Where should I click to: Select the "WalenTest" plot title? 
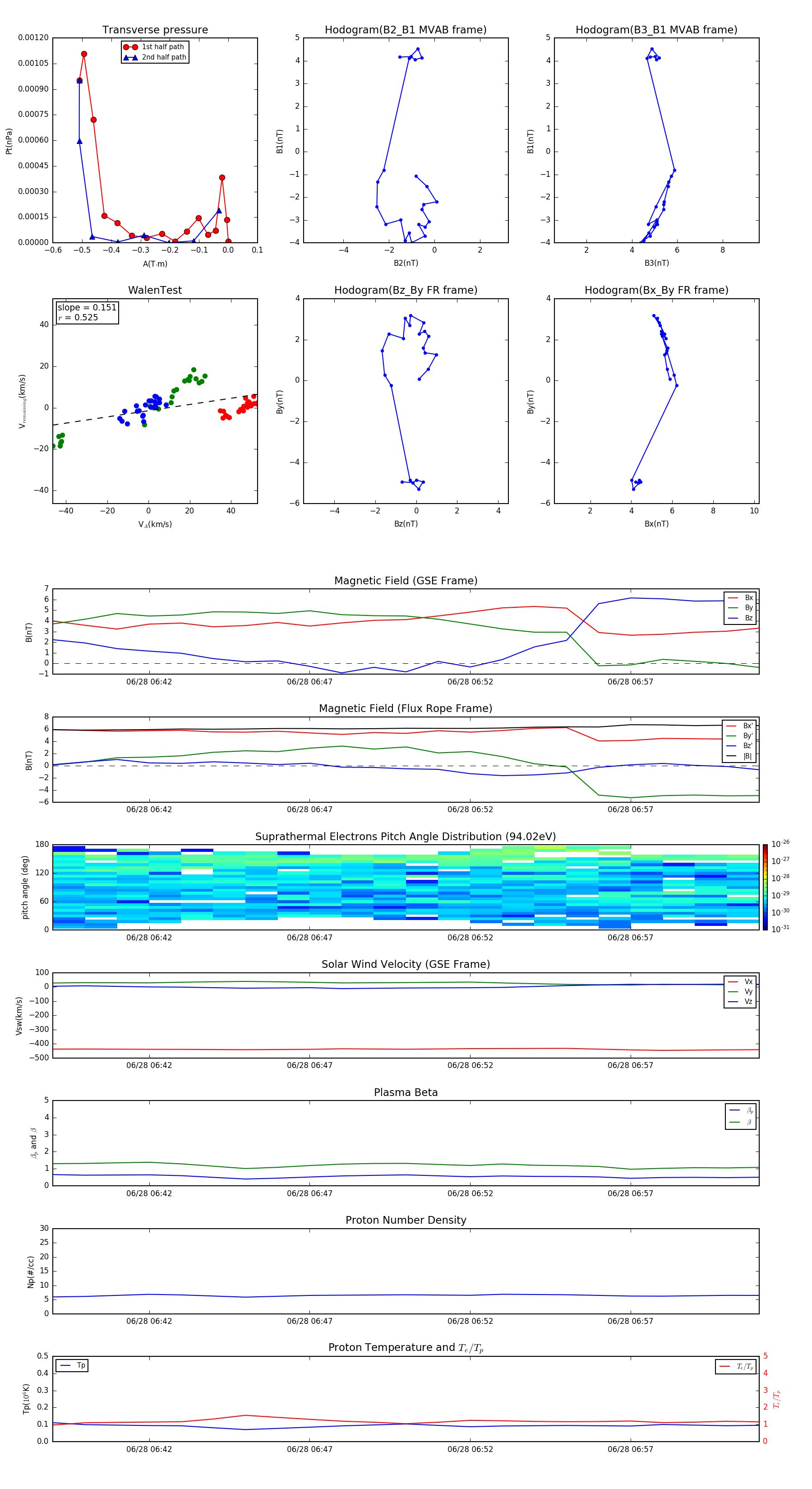pos(155,290)
